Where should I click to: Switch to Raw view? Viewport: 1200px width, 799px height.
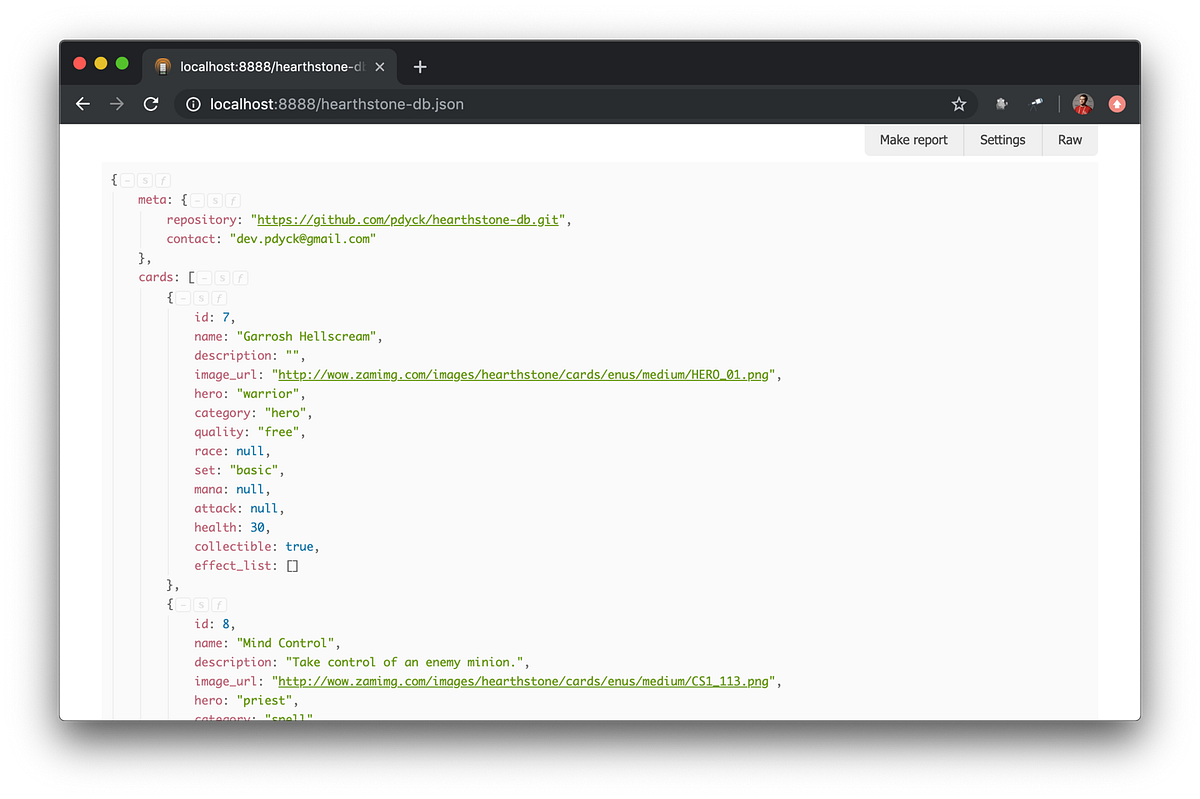pyautogui.click(x=1069, y=139)
